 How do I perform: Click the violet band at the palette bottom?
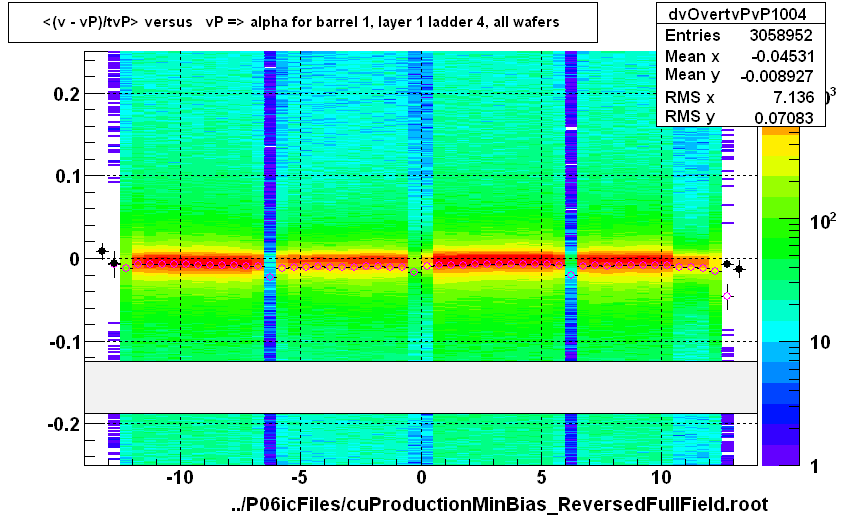pos(780,455)
